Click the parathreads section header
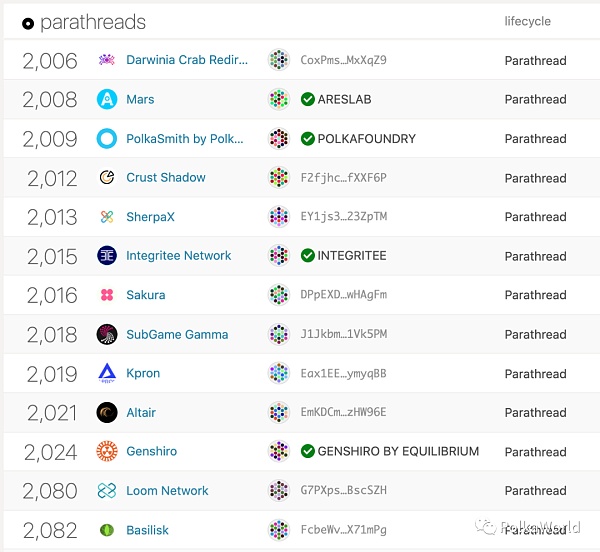The height and width of the screenshot is (552, 600). 92,22
